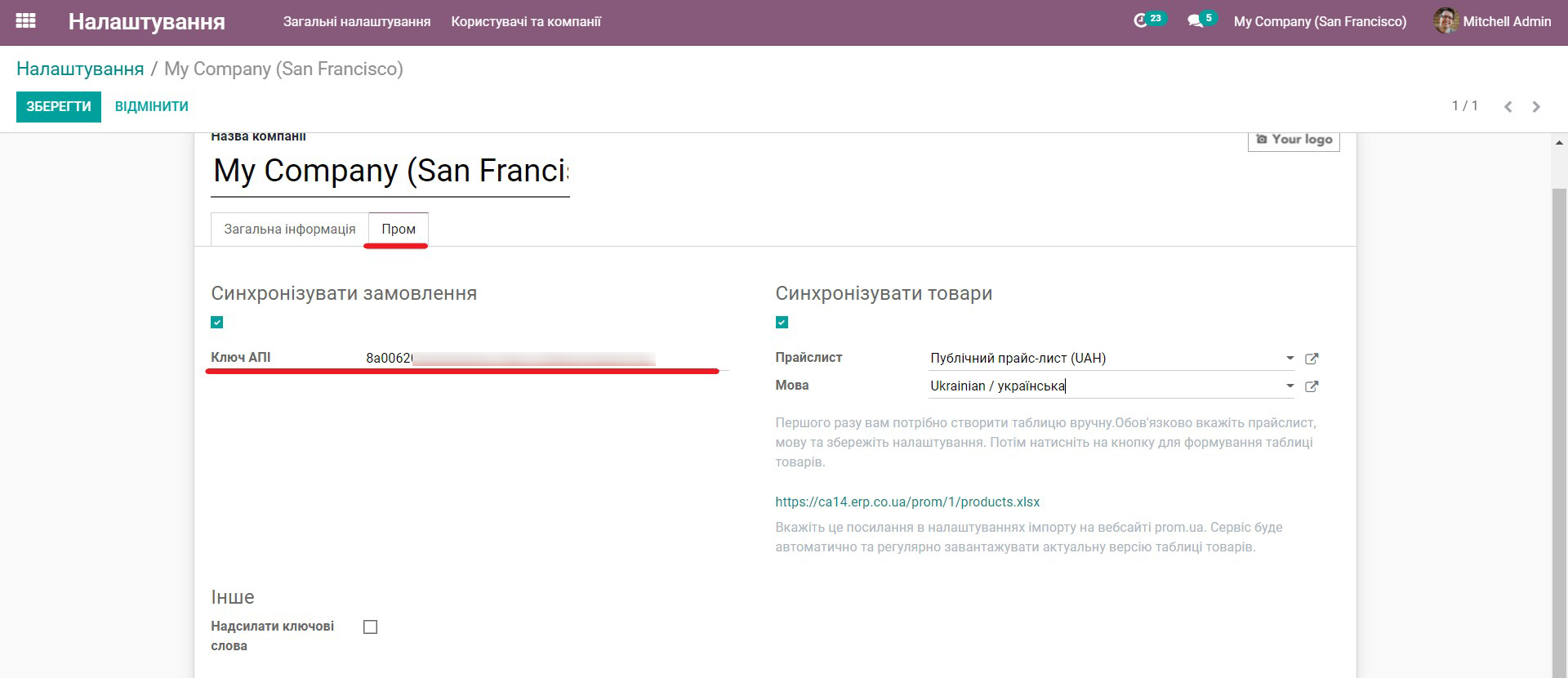Screen dimensions: 1568x678
Task: Expand the Мова dropdown arrow
Action: [1290, 386]
